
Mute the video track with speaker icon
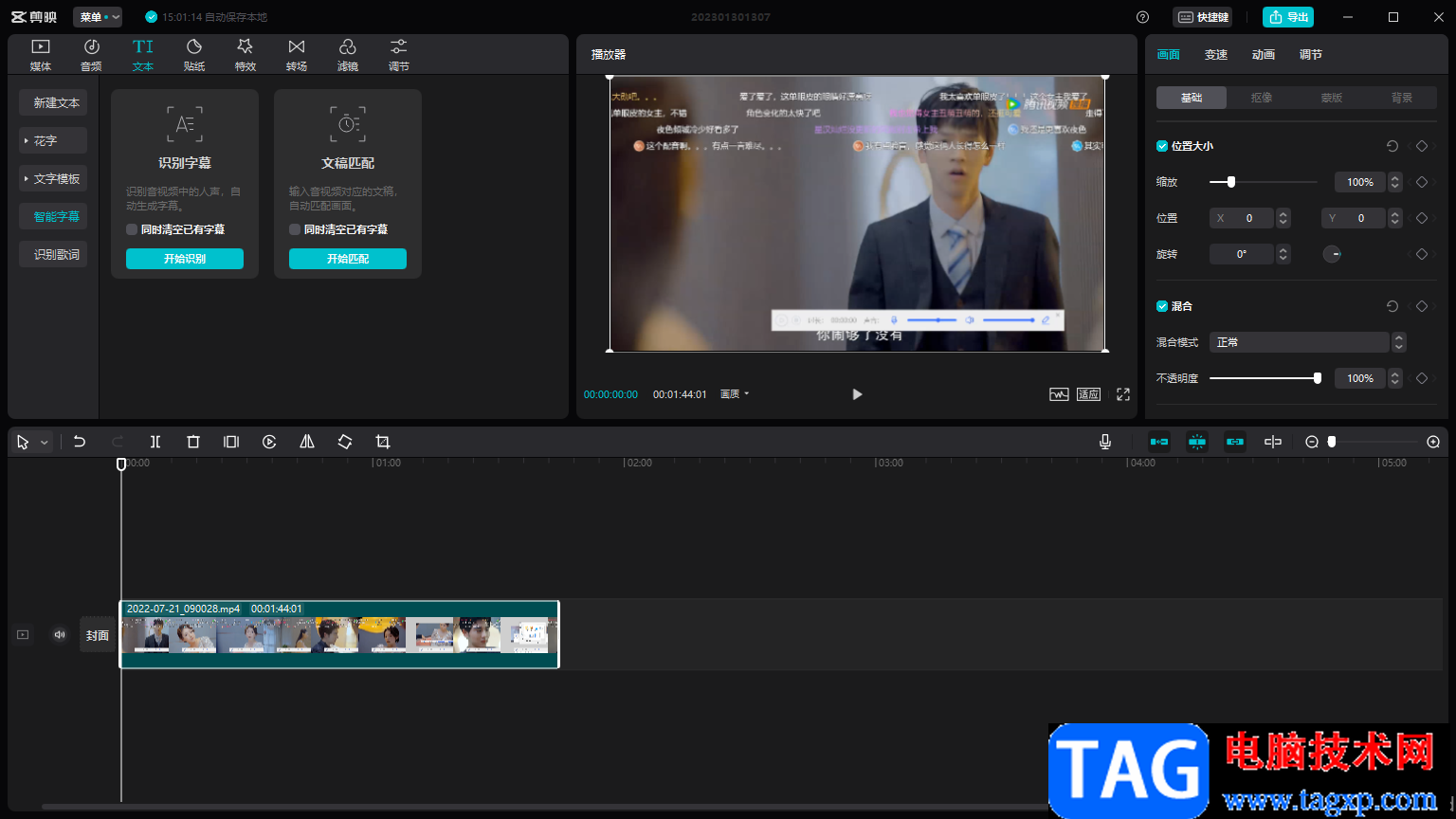click(x=60, y=635)
